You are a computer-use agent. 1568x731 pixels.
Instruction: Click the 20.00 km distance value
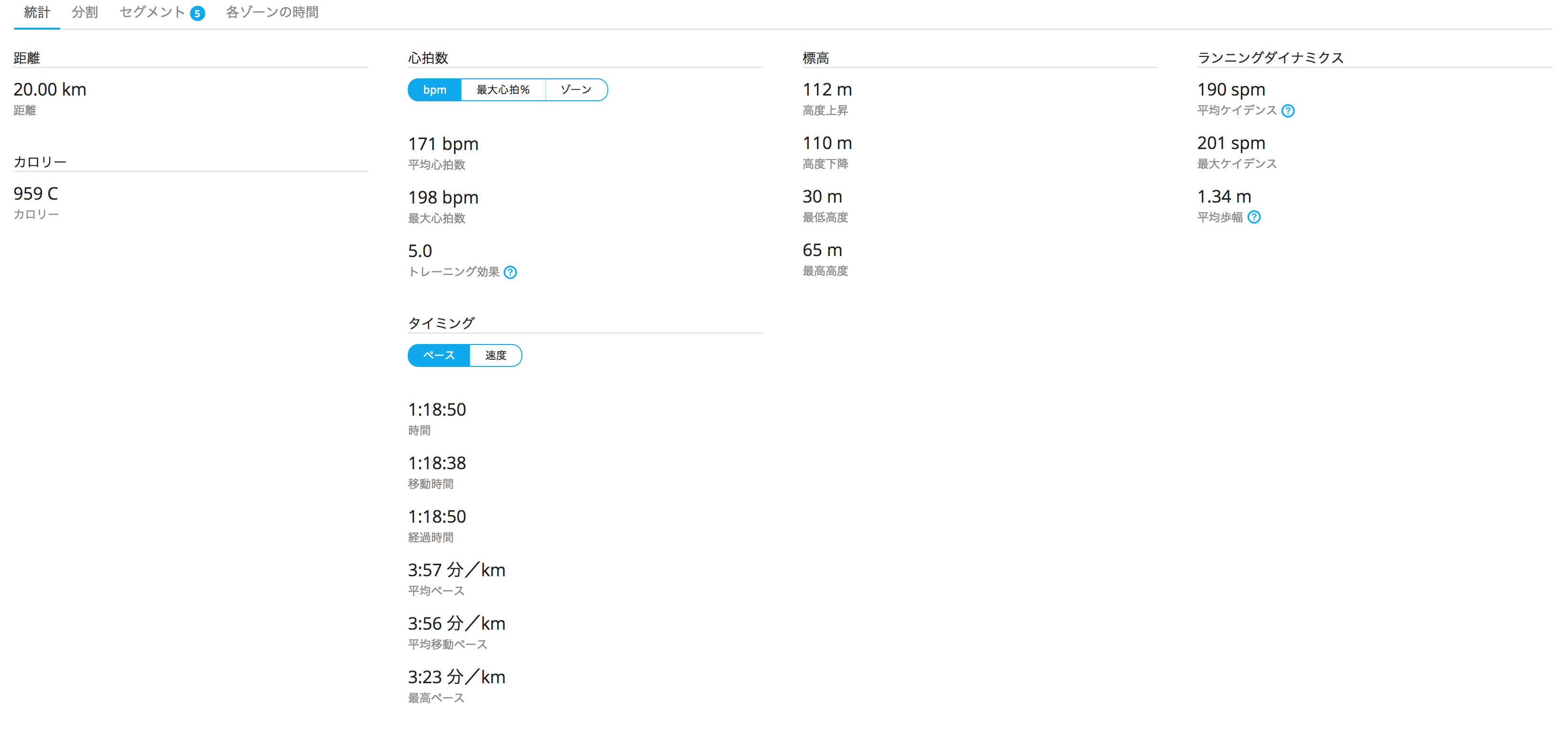click(50, 89)
